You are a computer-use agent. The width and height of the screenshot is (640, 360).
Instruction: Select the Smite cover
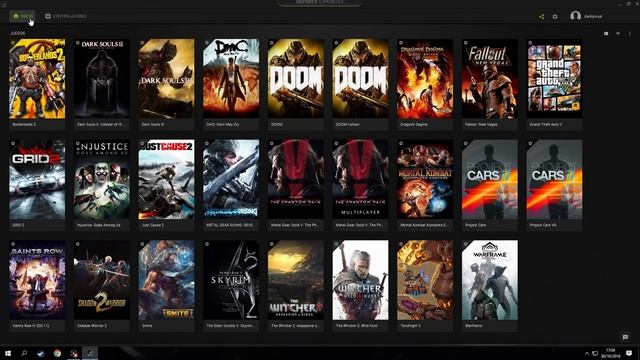pyautogui.click(x=166, y=280)
